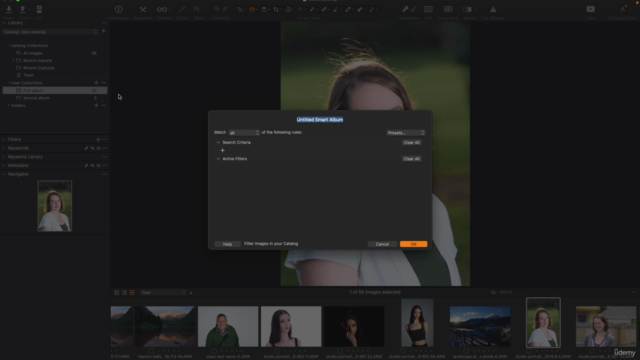Click the Help button in dialog
The height and width of the screenshot is (360, 640).
pos(227,244)
